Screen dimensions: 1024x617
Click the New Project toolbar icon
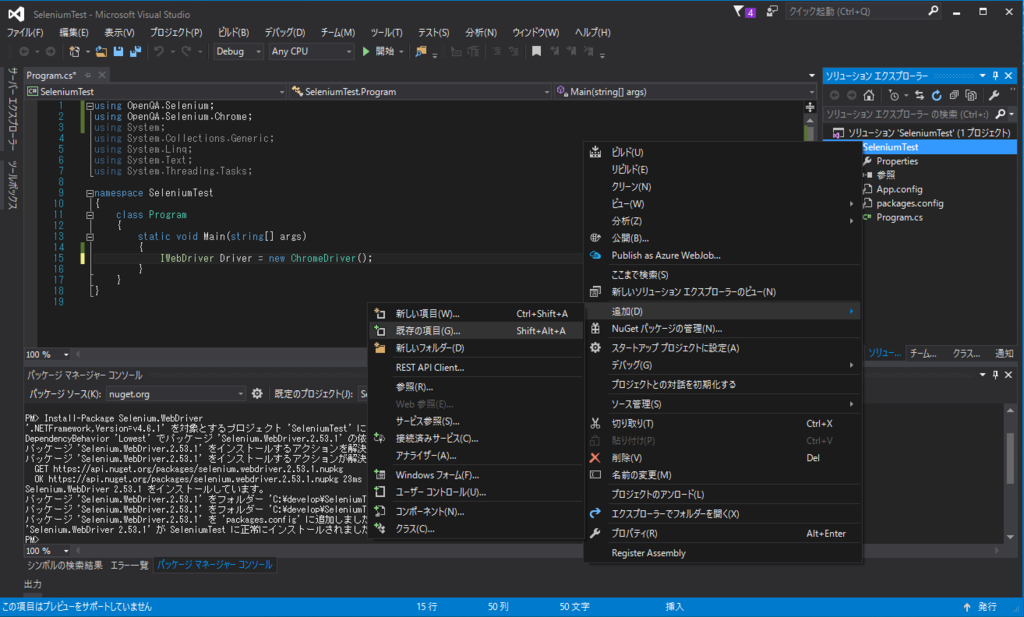tap(74, 52)
